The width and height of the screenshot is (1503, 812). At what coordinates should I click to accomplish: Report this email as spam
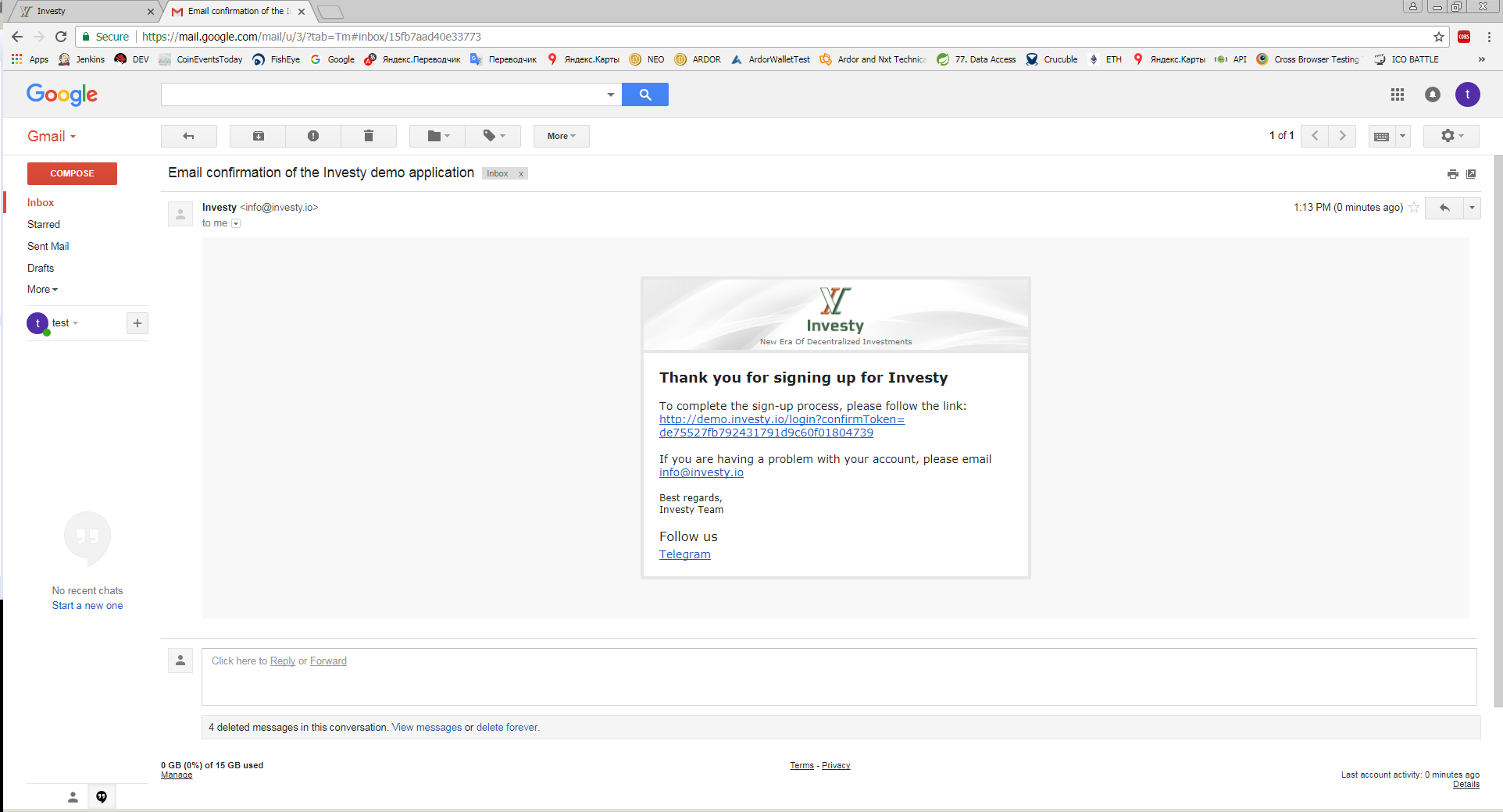pos(313,136)
